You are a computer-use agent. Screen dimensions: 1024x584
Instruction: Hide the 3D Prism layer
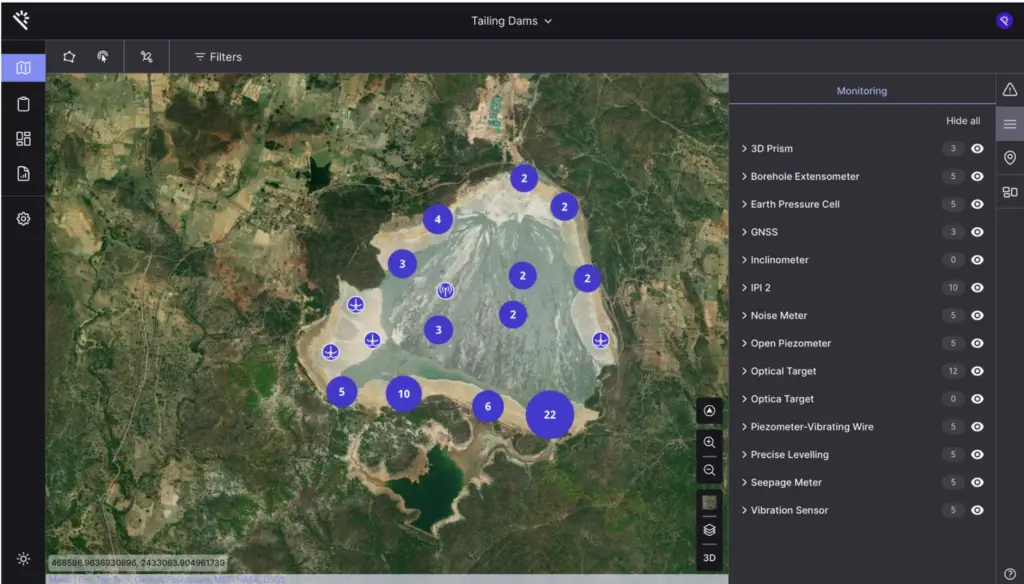click(x=977, y=149)
